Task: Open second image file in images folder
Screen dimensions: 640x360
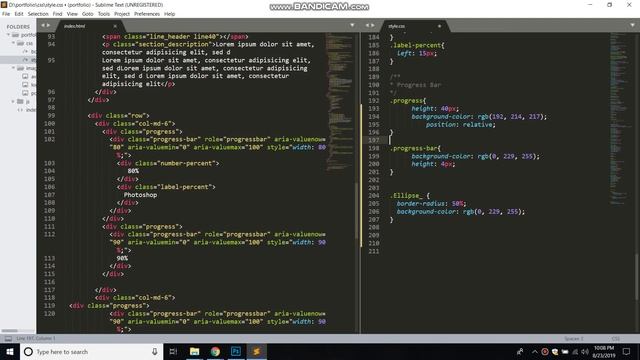Action: pos(29,84)
